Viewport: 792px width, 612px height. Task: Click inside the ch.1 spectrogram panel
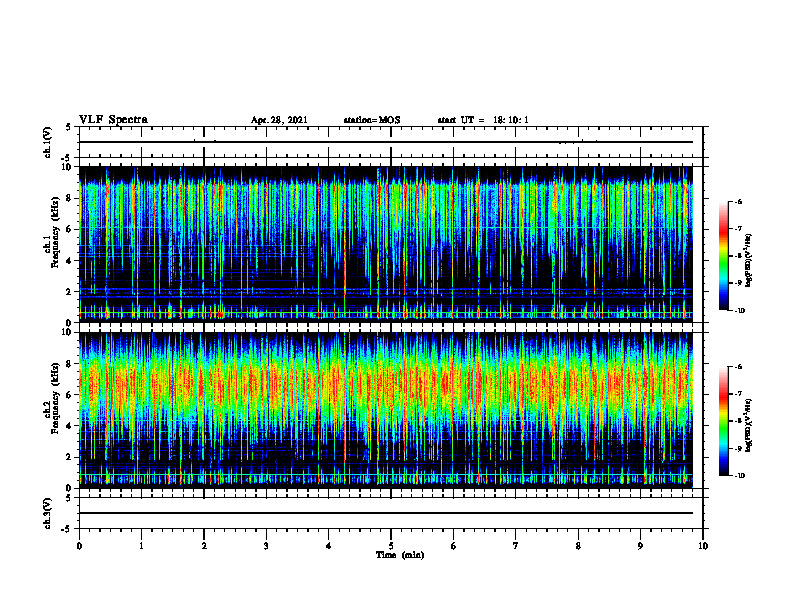click(386, 244)
